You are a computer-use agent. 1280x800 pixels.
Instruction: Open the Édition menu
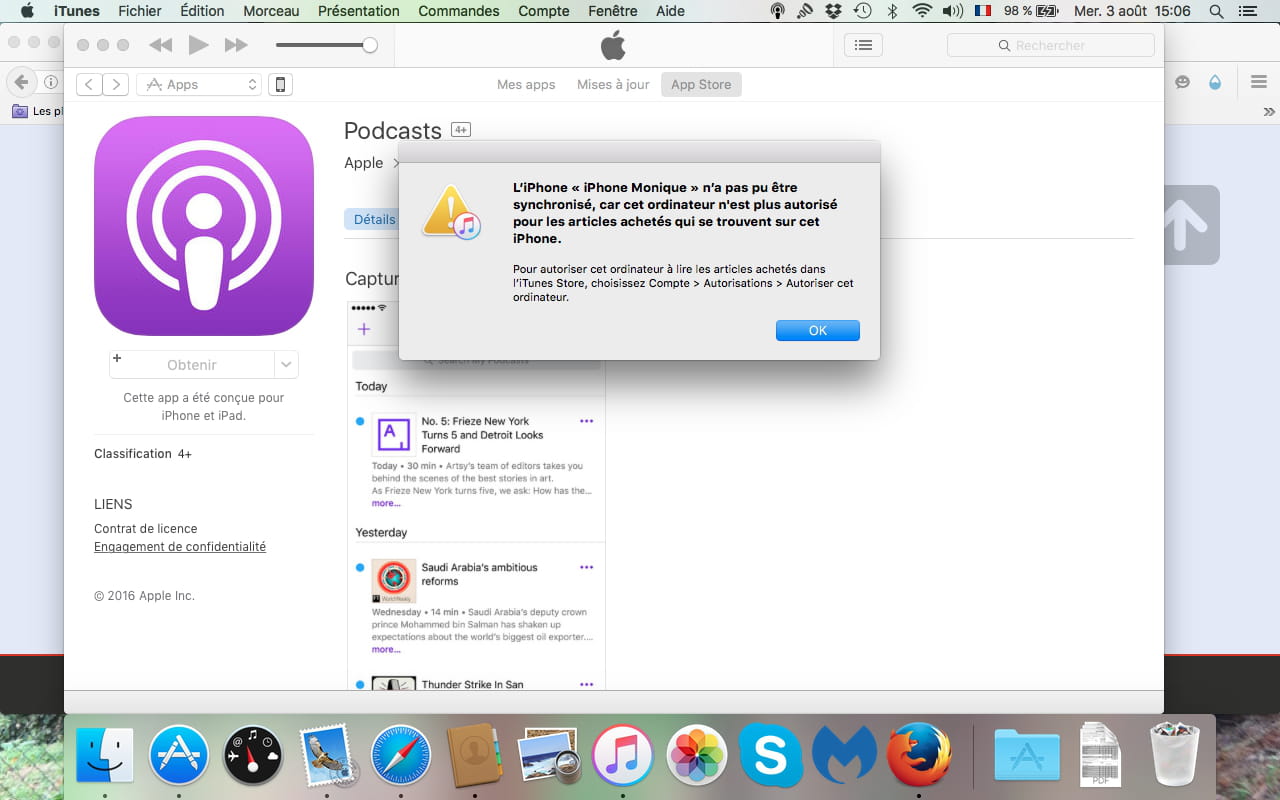(x=202, y=11)
